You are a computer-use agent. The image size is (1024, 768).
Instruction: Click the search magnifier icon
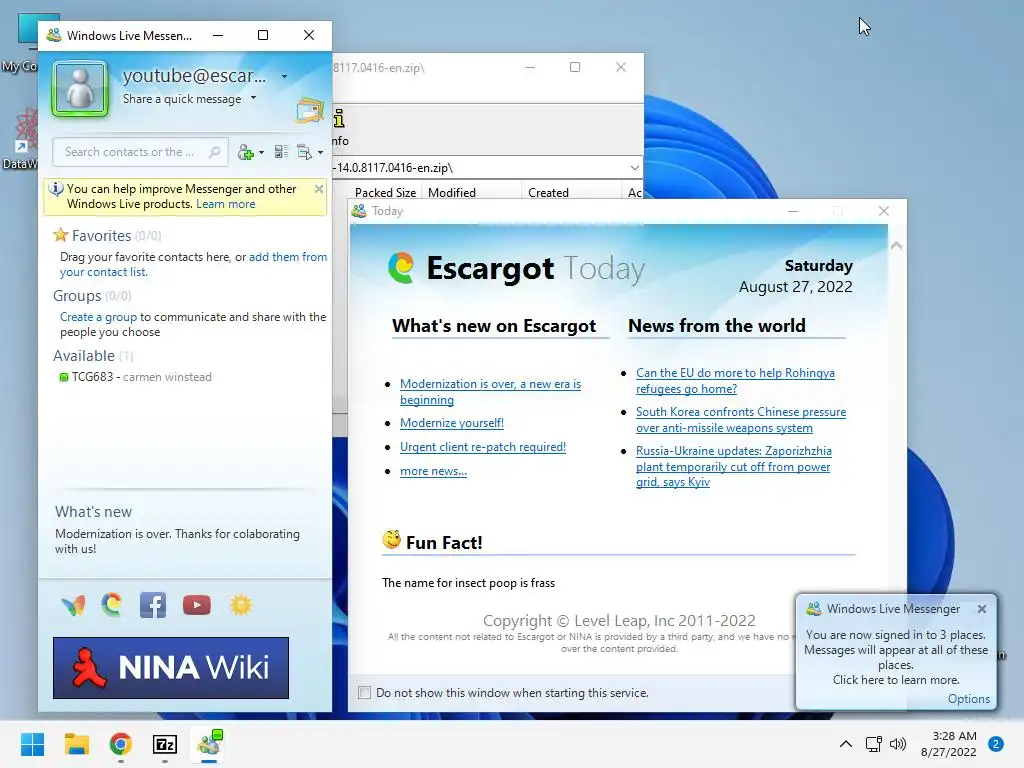(214, 152)
